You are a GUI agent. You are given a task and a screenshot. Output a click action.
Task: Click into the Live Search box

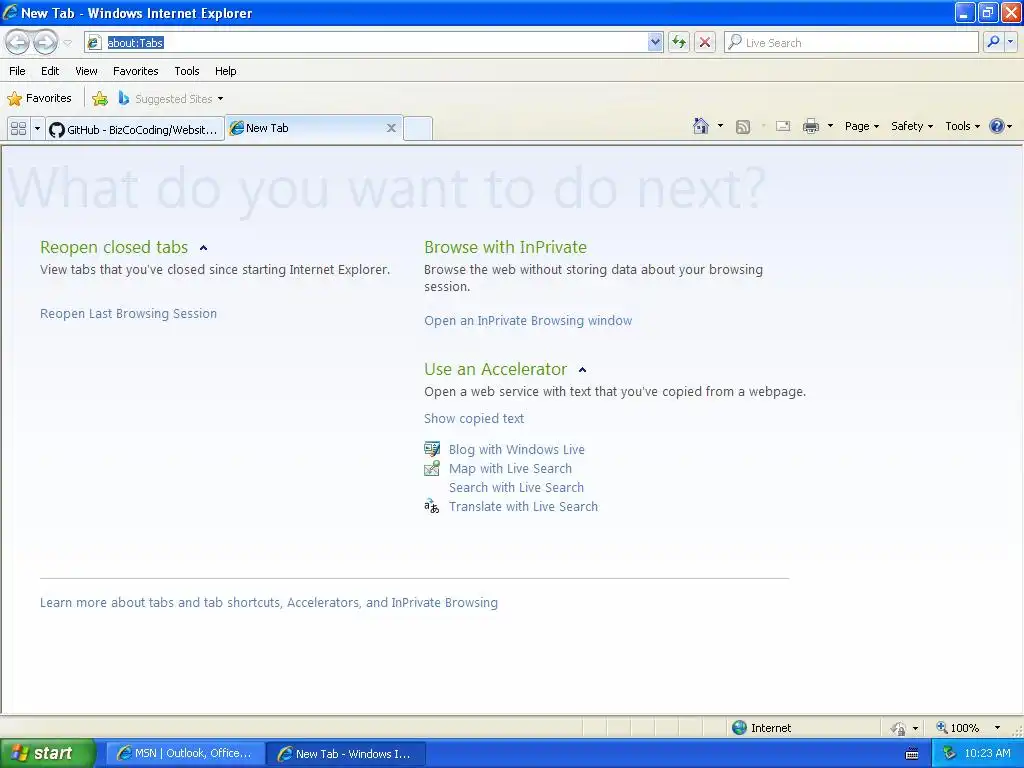[851, 42]
